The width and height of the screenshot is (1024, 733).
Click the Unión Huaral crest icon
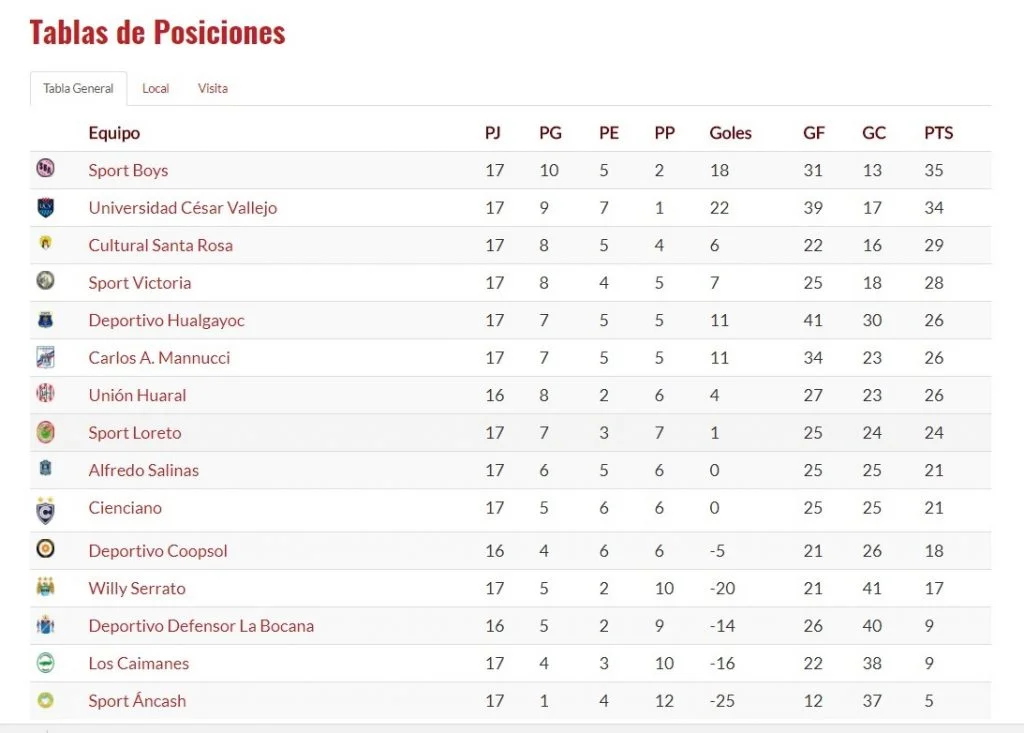click(45, 394)
